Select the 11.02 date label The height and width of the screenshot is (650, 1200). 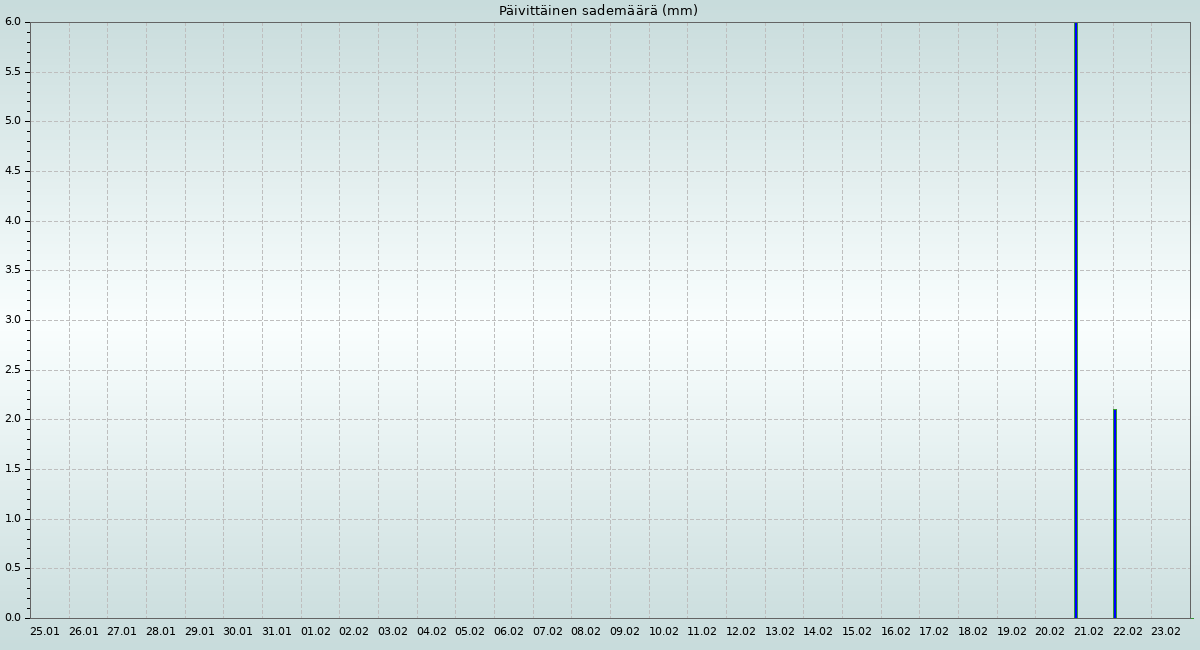[x=702, y=631]
